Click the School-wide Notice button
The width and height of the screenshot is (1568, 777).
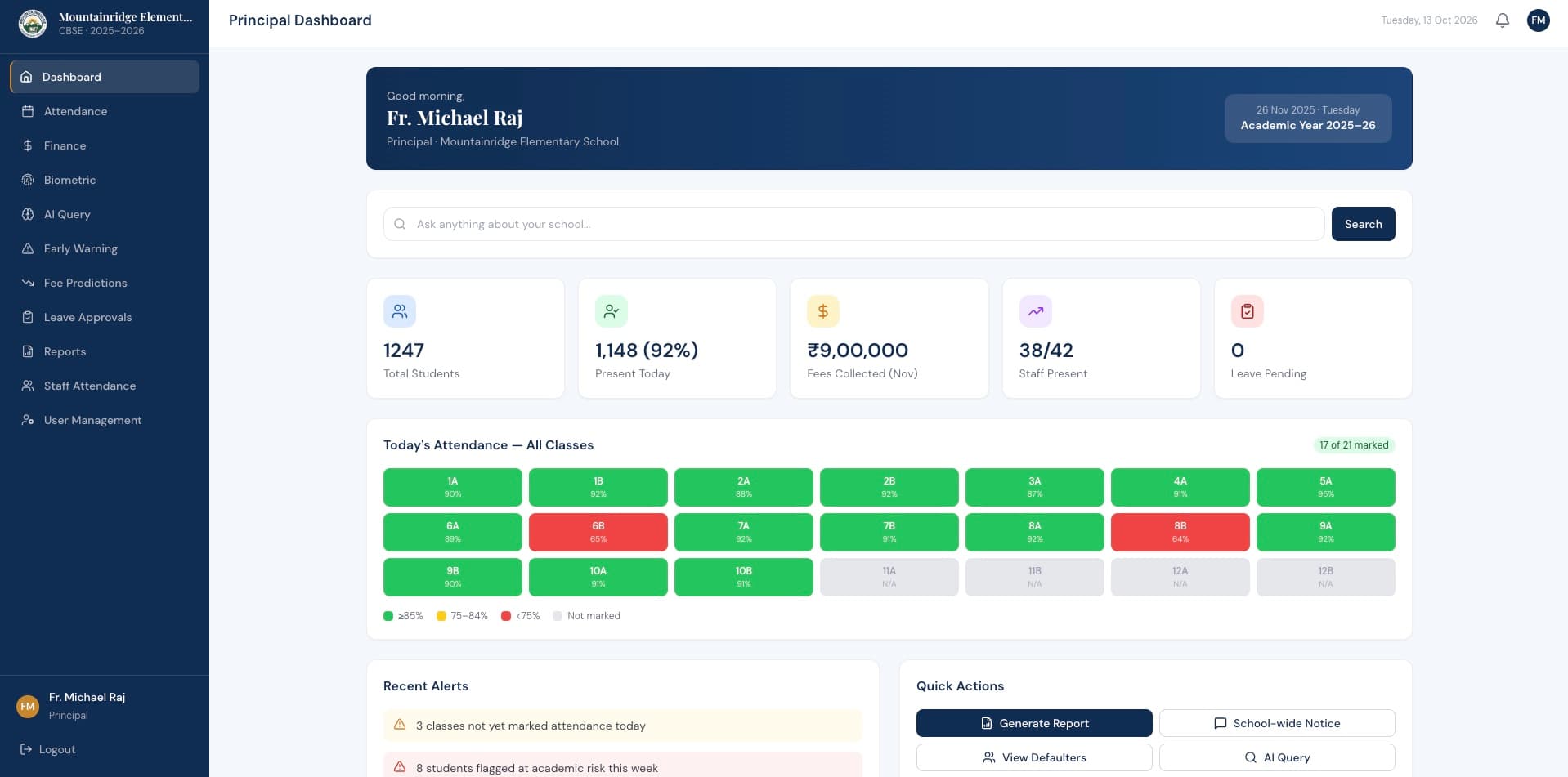[1277, 723]
